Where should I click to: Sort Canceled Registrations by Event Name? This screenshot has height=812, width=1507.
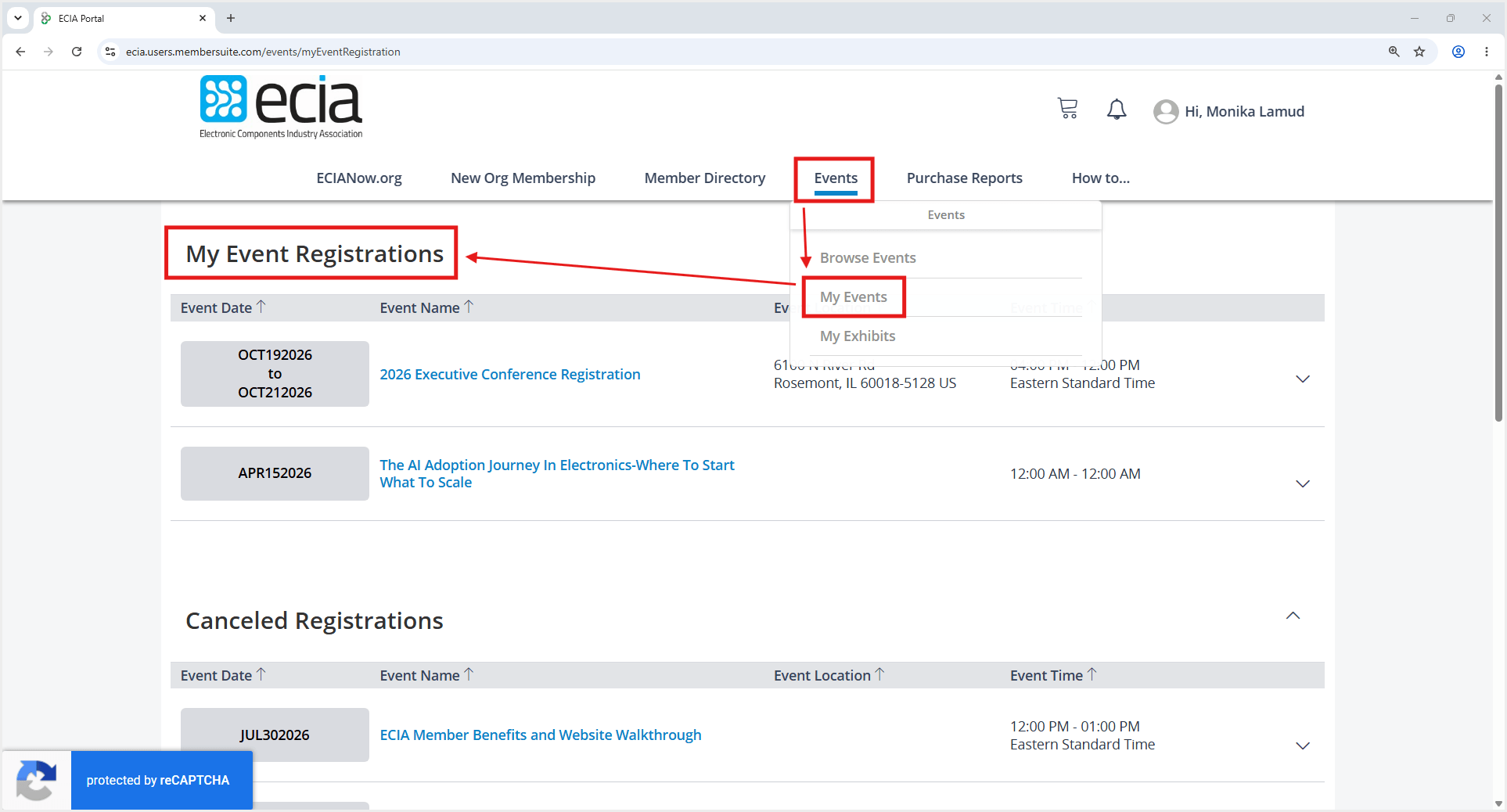point(426,675)
